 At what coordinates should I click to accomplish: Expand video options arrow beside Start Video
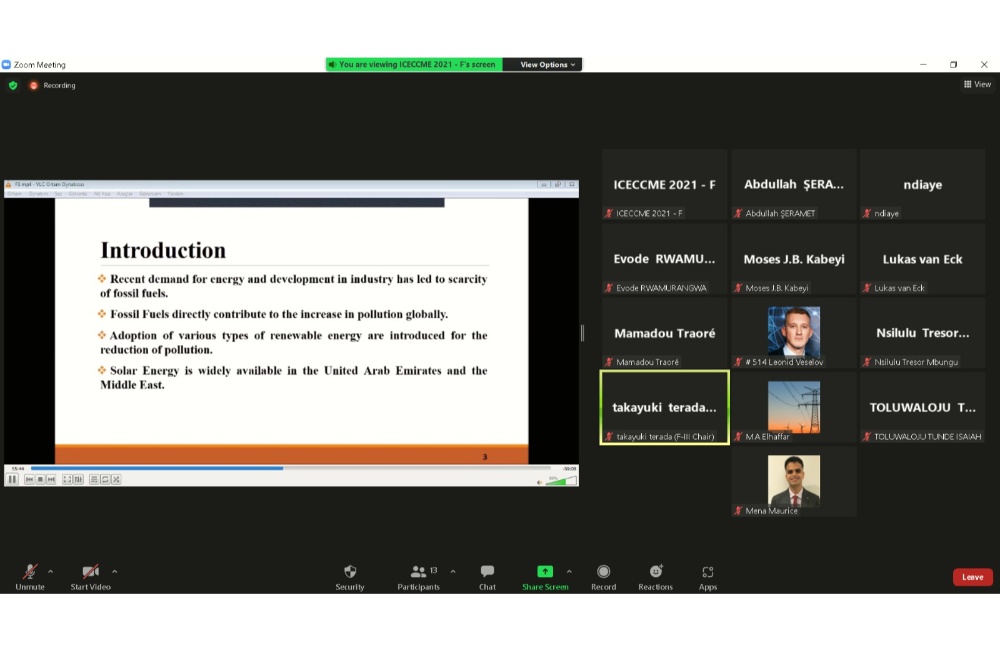coord(115,572)
